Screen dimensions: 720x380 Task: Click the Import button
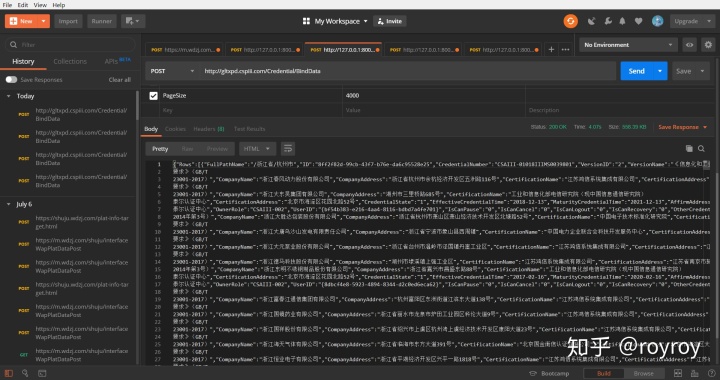pos(68,21)
